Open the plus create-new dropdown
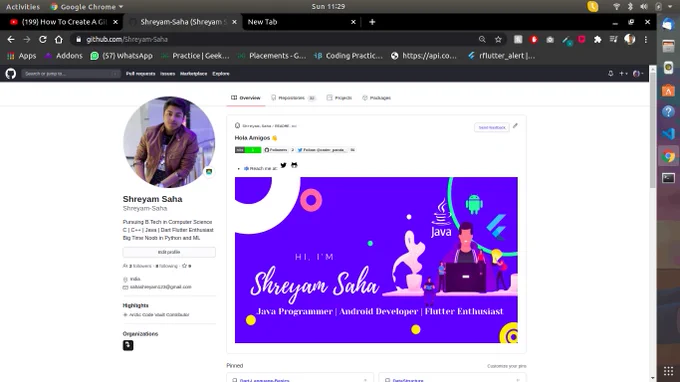 623,74
